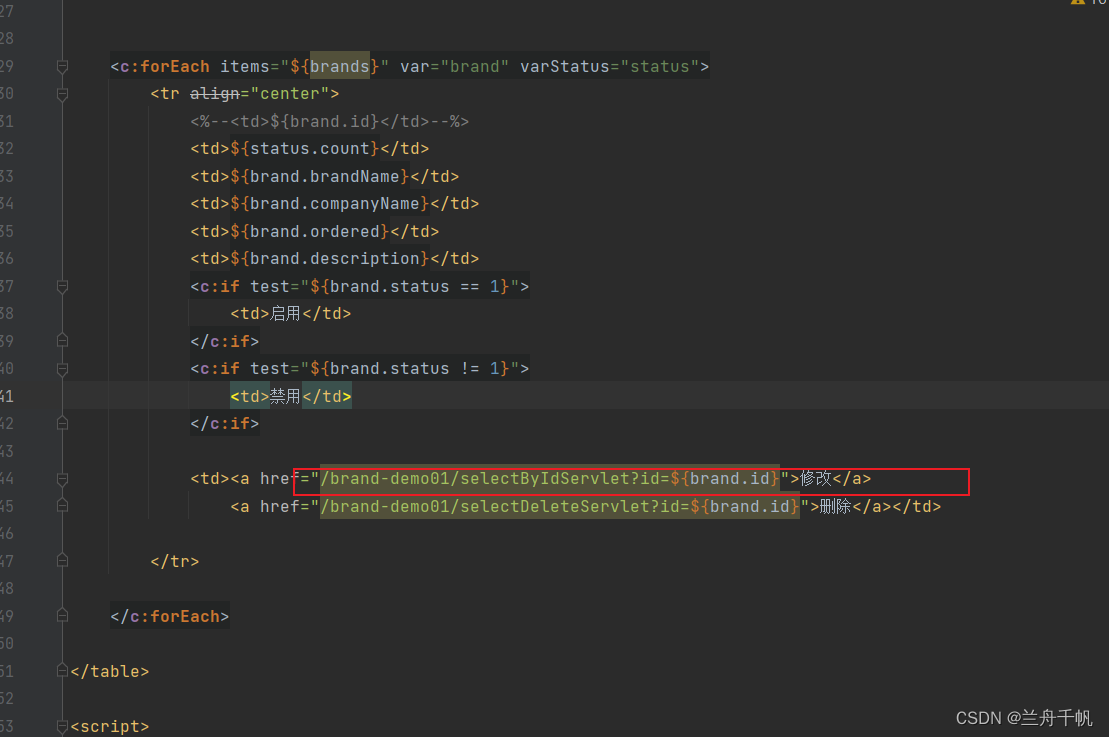Fold the c:if brand.status != 1 block
The image size is (1109, 737).
[62, 368]
